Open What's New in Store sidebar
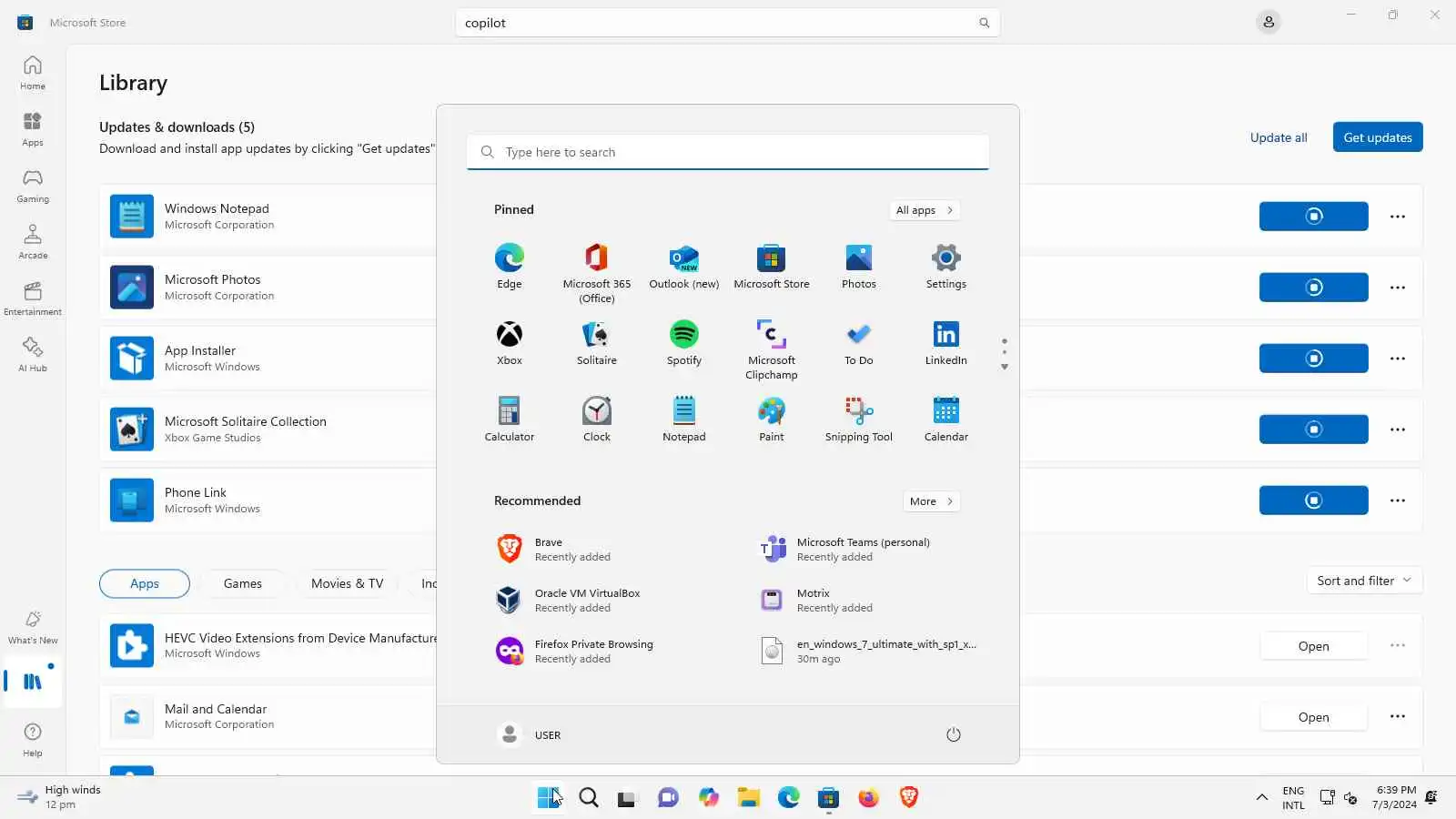 click(x=33, y=628)
